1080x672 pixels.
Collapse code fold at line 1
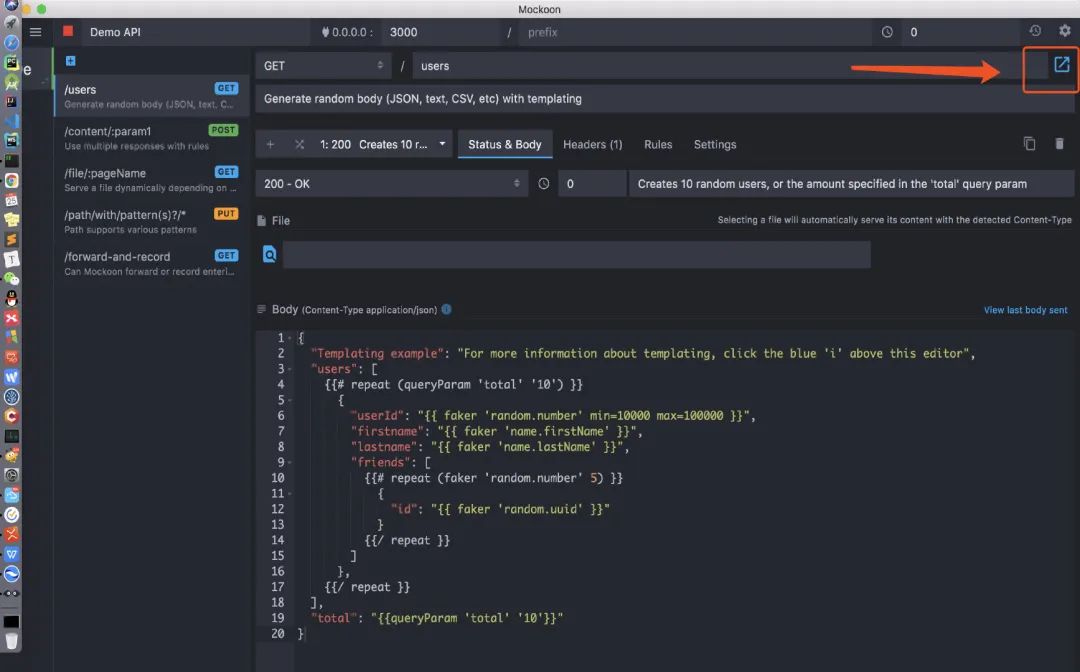click(x=291, y=338)
